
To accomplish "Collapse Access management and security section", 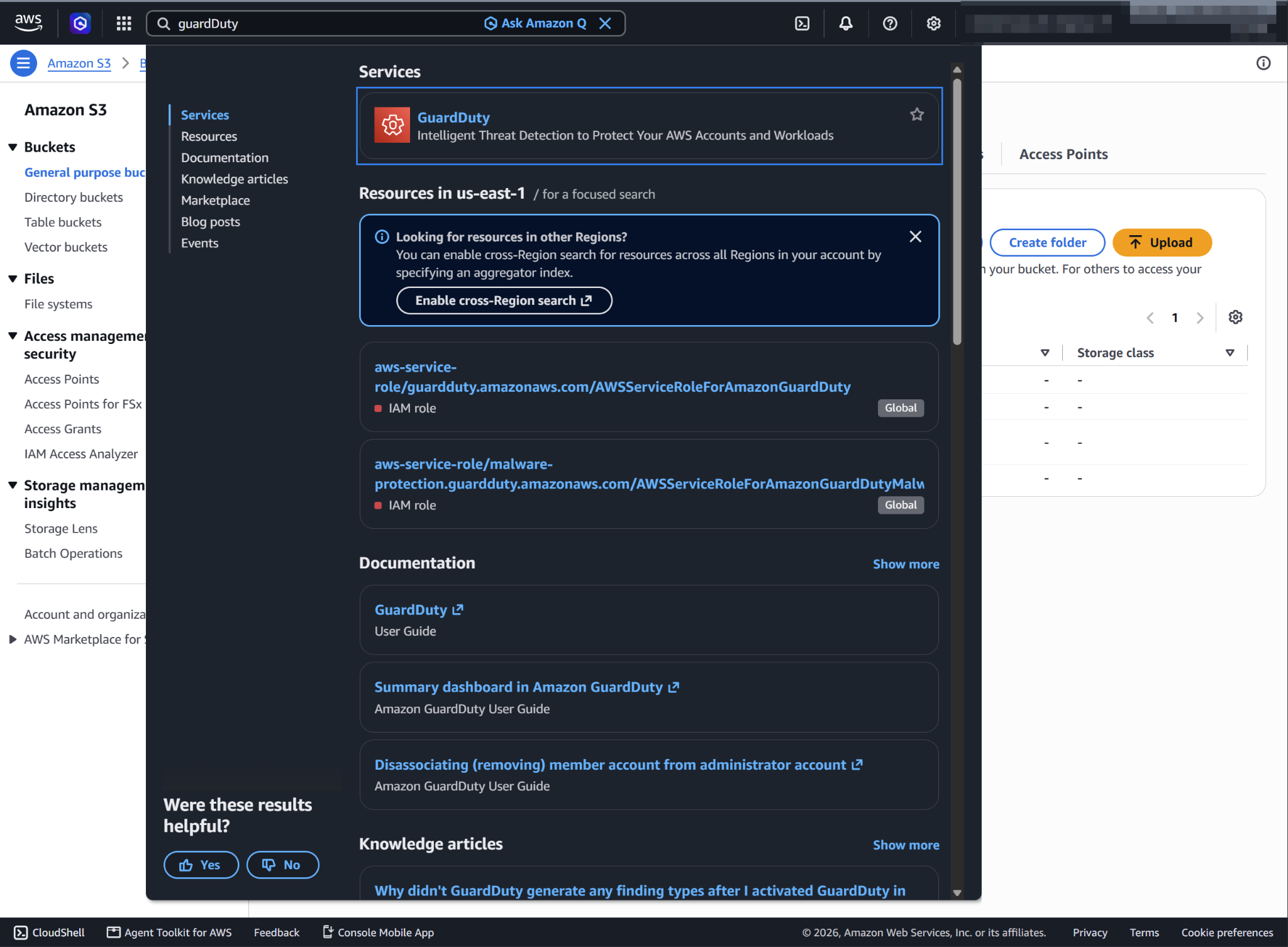I will pyautogui.click(x=13, y=336).
